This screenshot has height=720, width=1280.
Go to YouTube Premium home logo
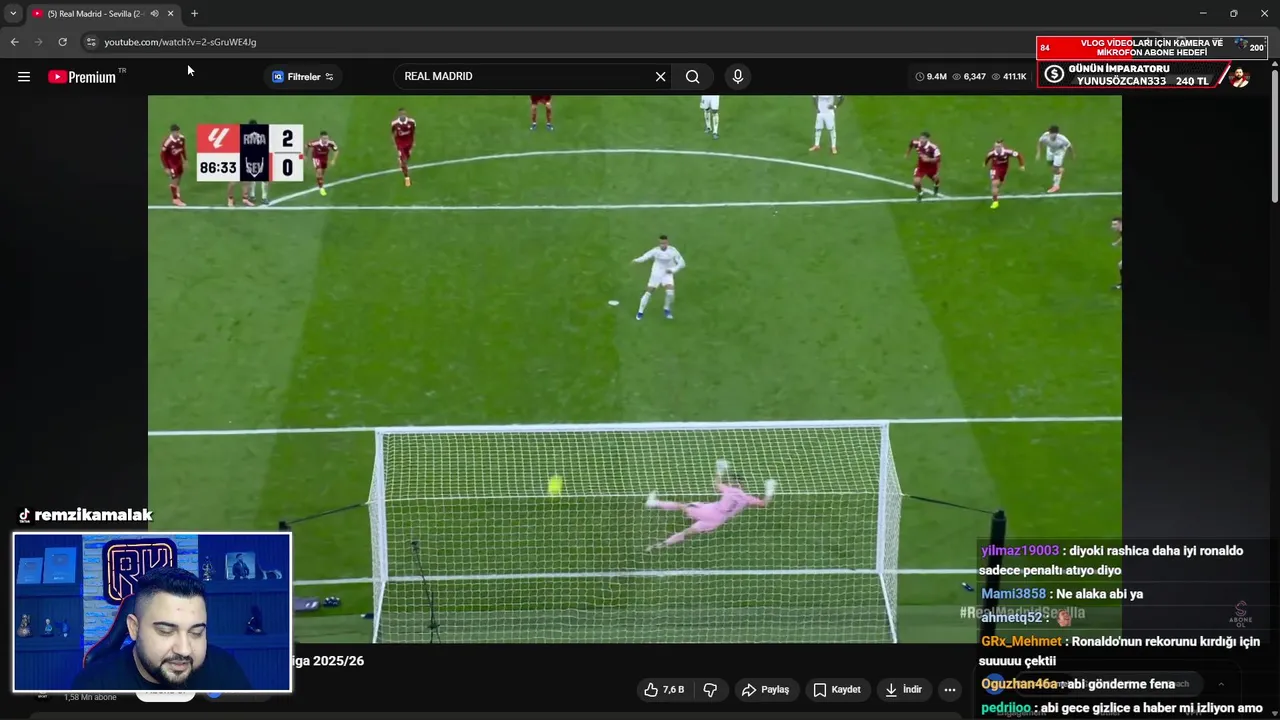point(82,77)
